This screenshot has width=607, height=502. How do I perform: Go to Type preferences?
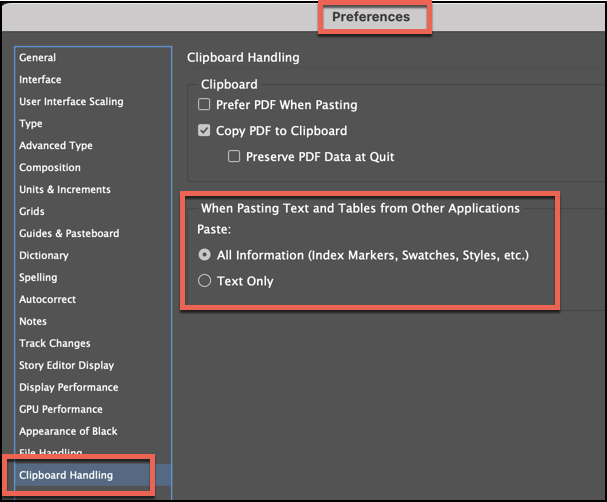coord(31,124)
